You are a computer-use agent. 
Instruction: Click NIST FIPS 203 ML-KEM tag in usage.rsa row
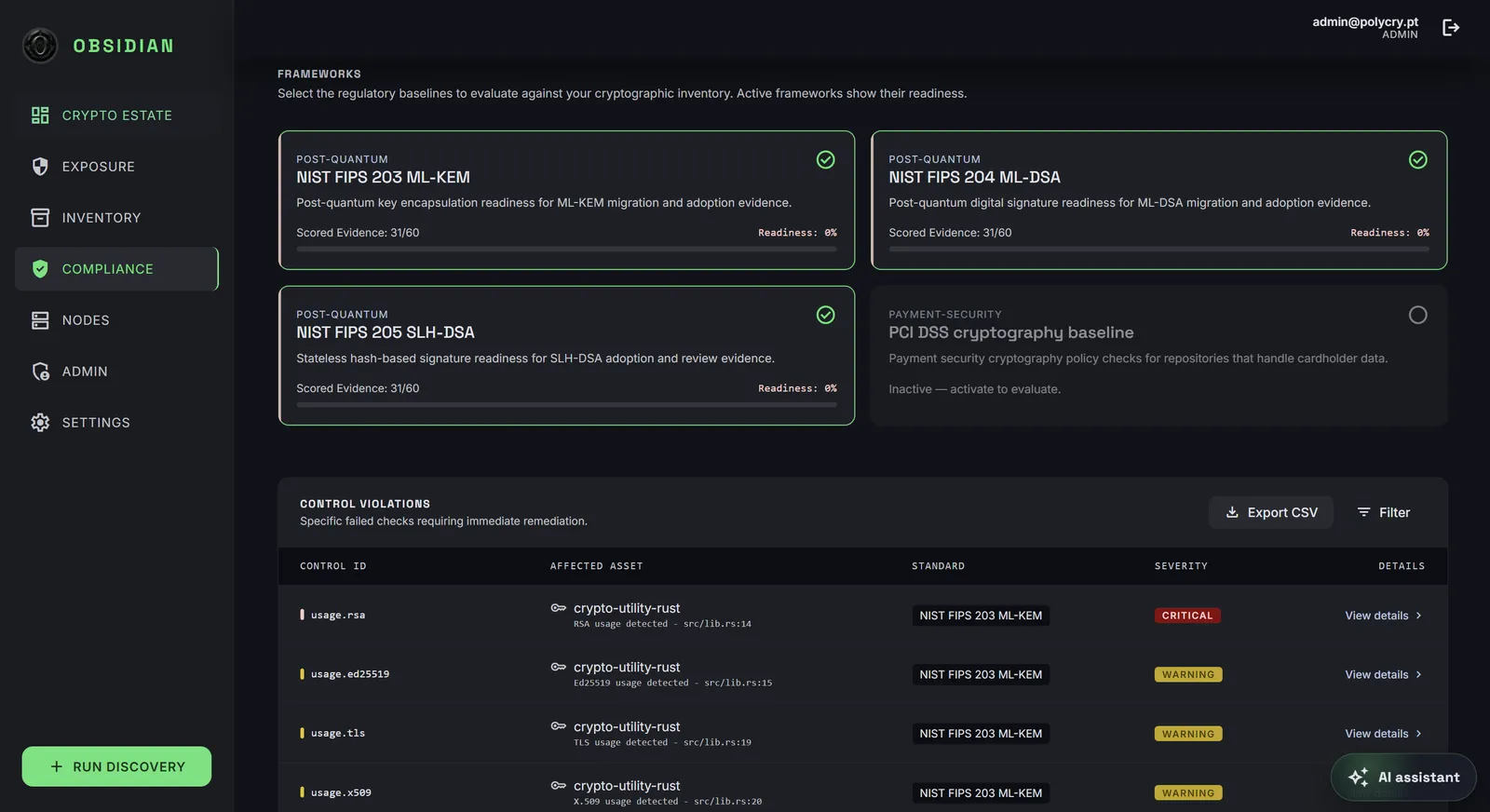981,616
